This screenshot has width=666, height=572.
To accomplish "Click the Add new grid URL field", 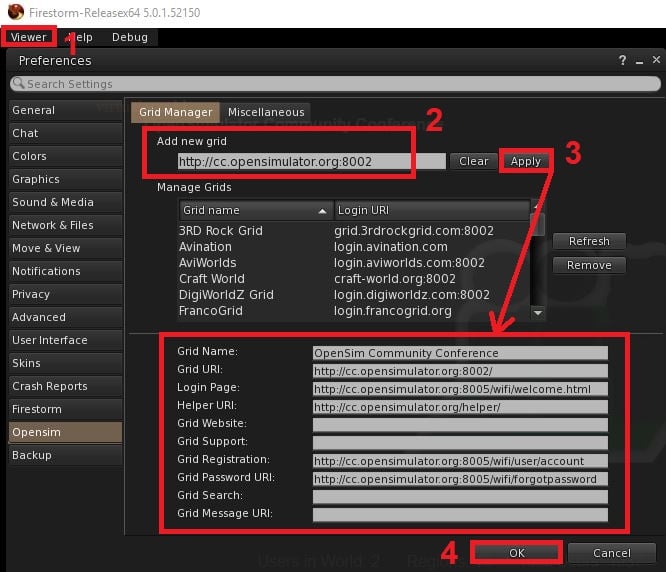I will coord(312,161).
